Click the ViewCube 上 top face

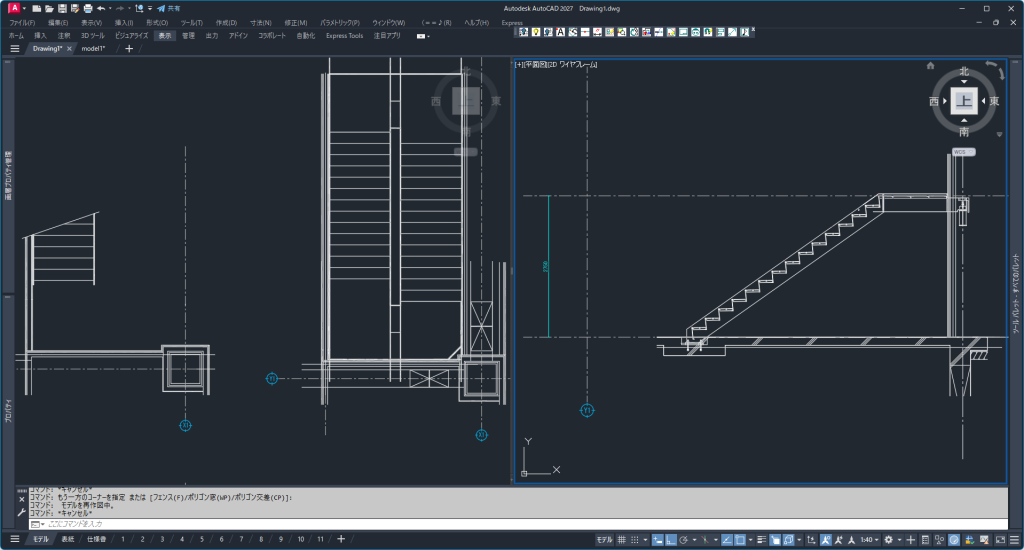coord(964,101)
